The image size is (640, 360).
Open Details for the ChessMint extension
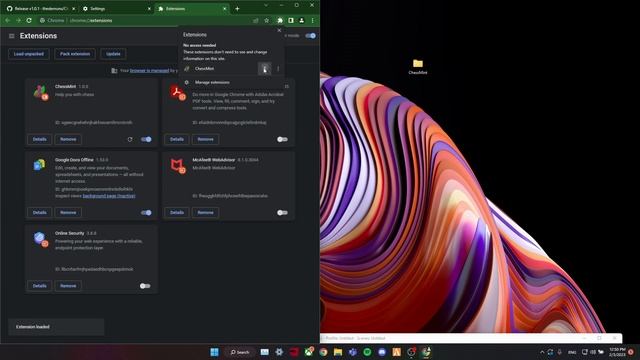point(40,139)
